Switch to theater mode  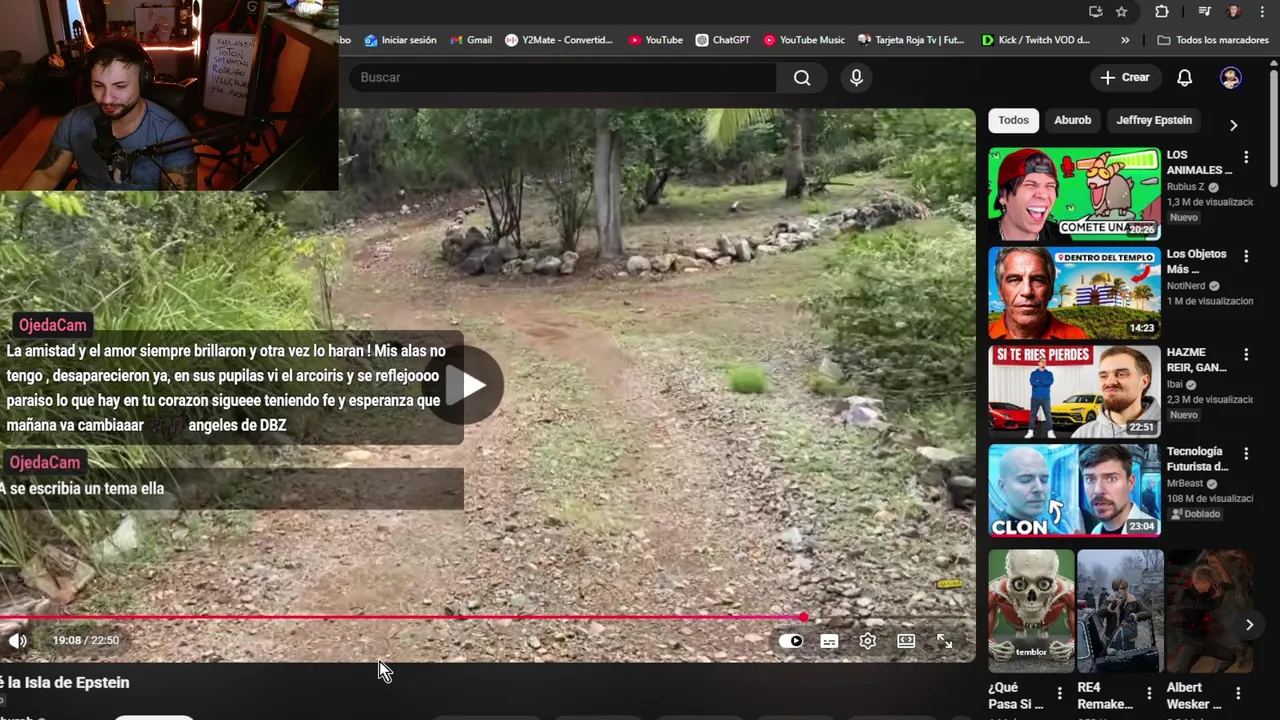(x=906, y=641)
